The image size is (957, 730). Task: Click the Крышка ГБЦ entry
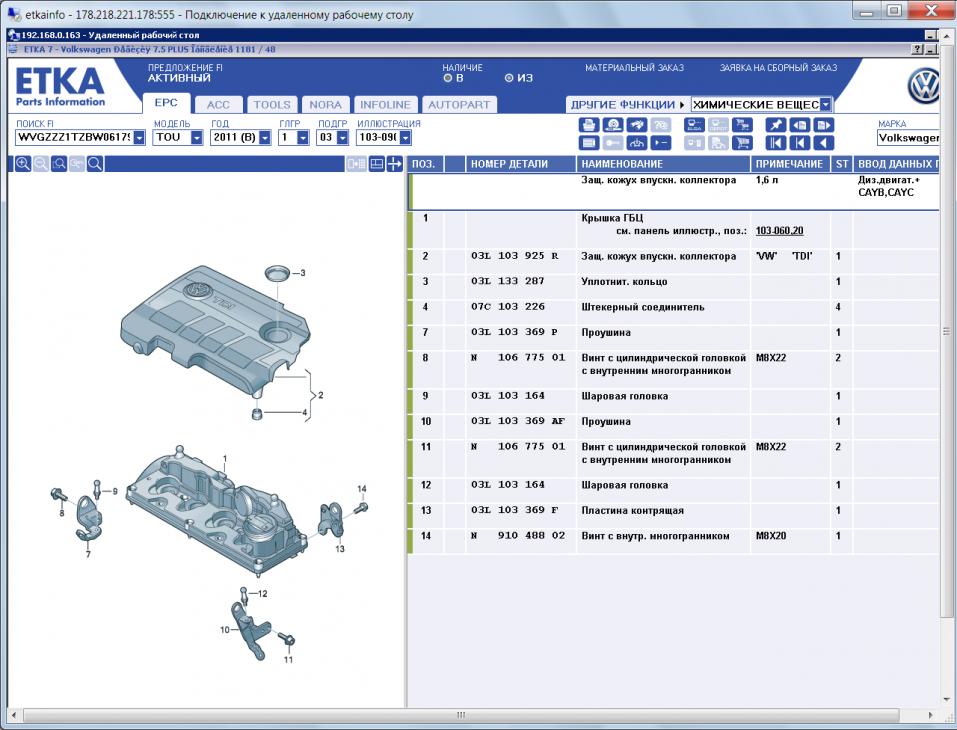(612, 218)
